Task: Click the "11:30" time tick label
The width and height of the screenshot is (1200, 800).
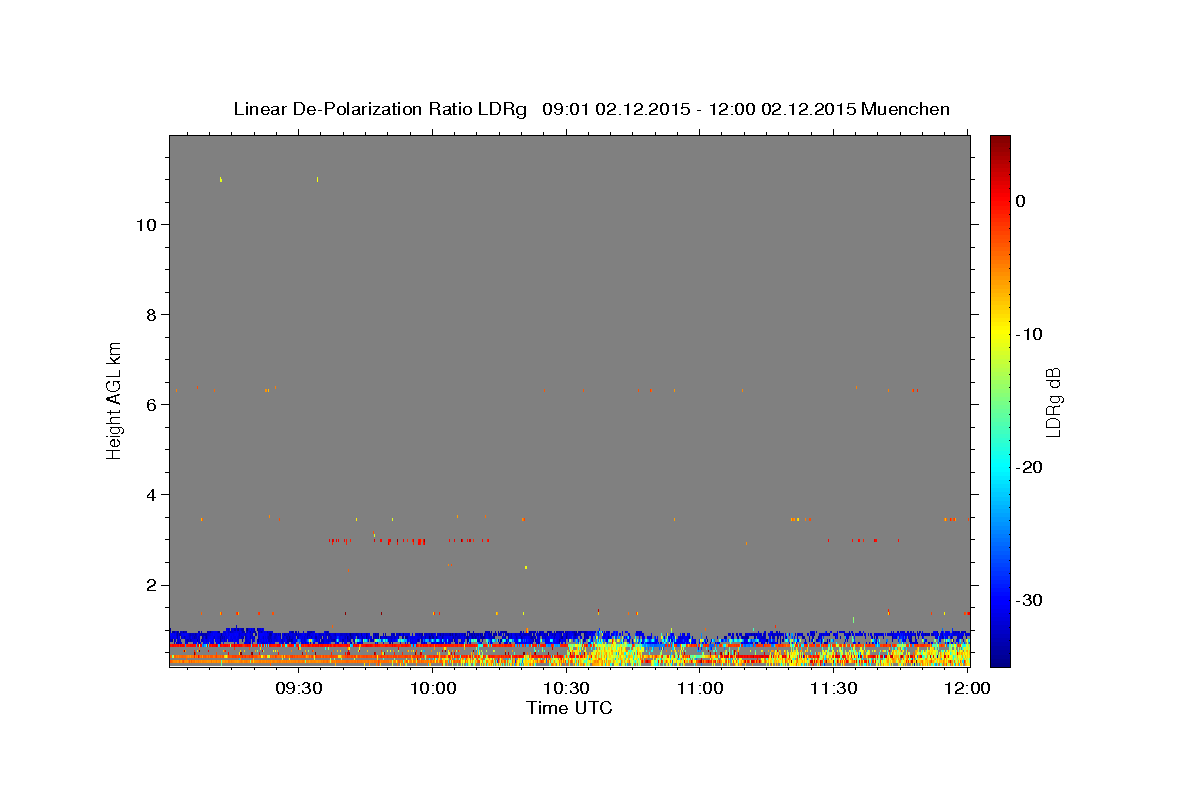Action: pyautogui.click(x=833, y=688)
